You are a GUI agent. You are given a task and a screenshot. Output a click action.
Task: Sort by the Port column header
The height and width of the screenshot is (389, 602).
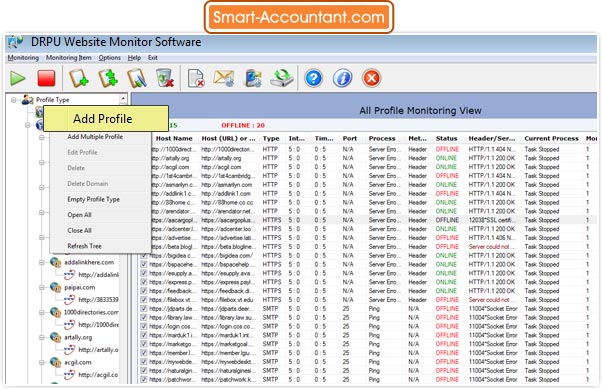point(349,138)
